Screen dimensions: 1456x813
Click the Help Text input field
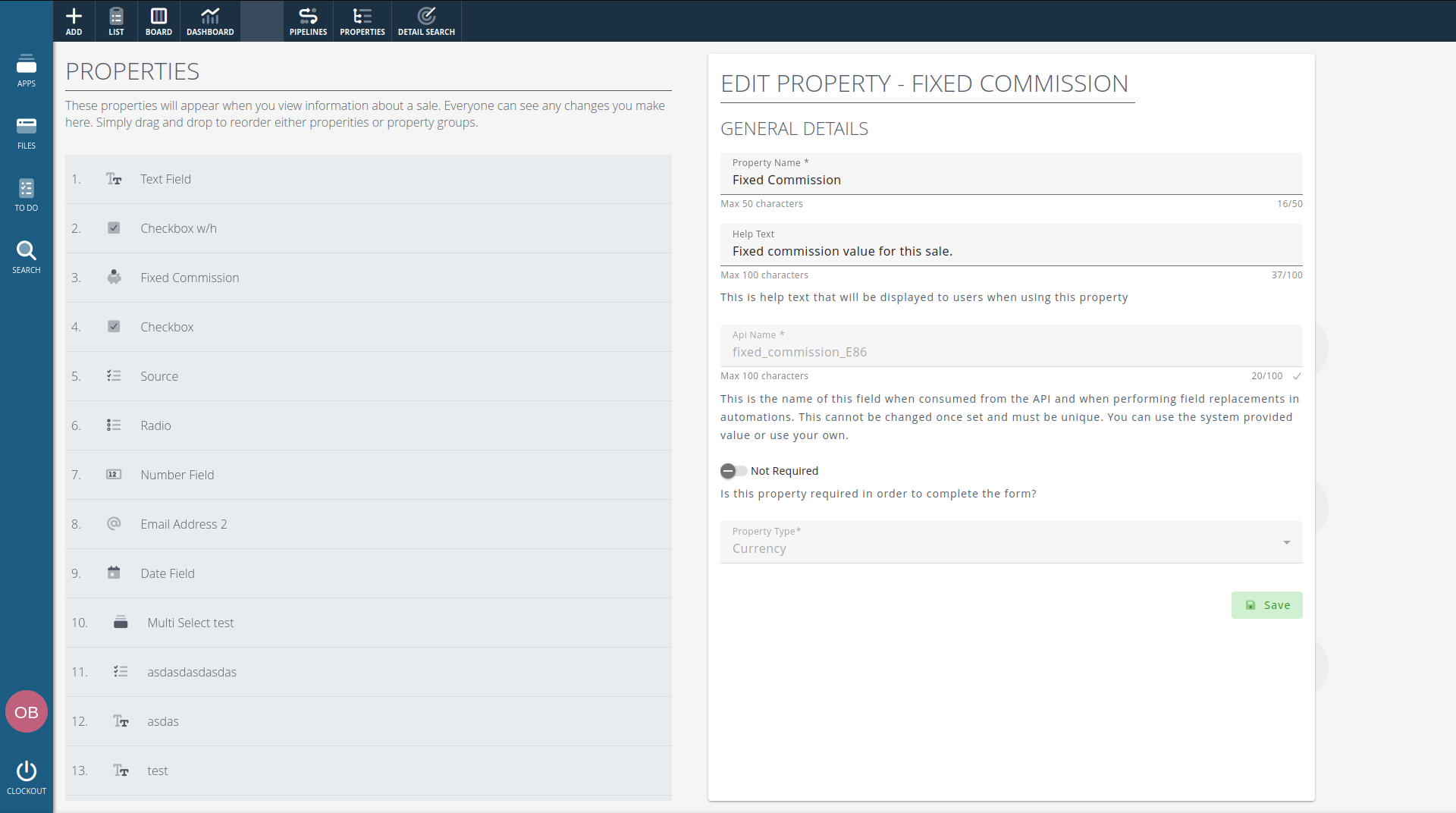[x=1010, y=251]
